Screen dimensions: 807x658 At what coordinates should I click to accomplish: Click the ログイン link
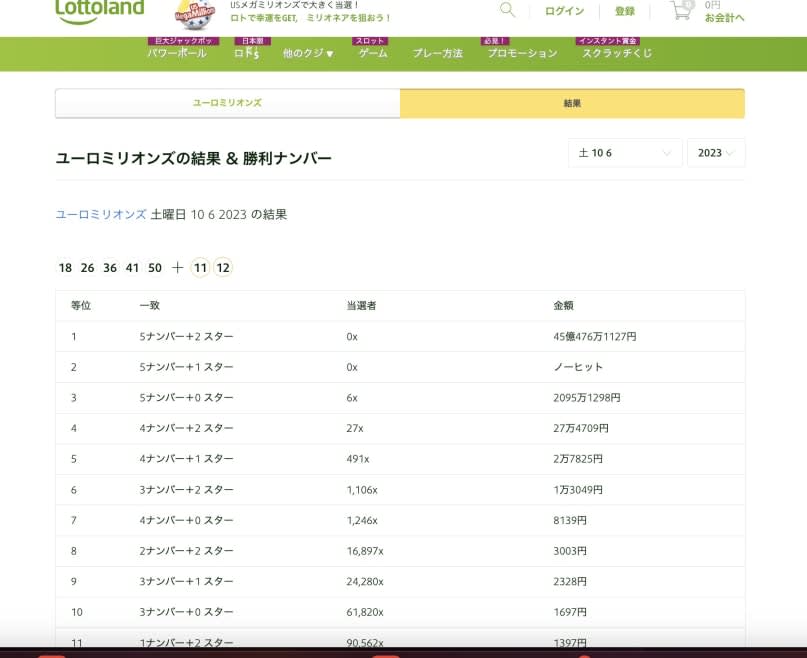(563, 11)
